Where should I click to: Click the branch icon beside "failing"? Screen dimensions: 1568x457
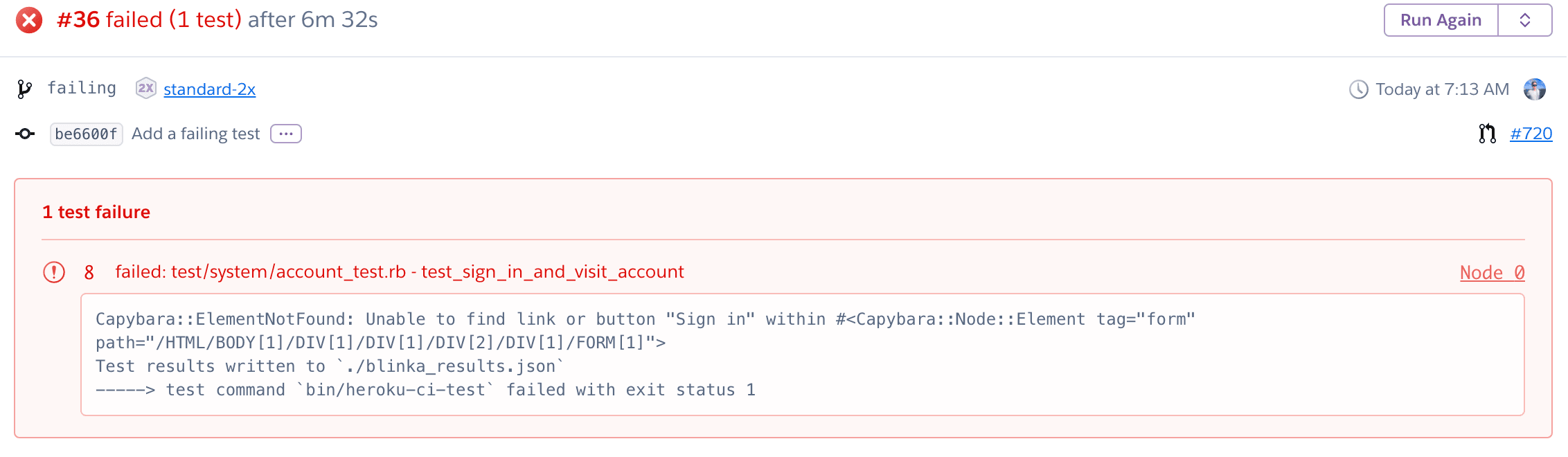point(25,88)
